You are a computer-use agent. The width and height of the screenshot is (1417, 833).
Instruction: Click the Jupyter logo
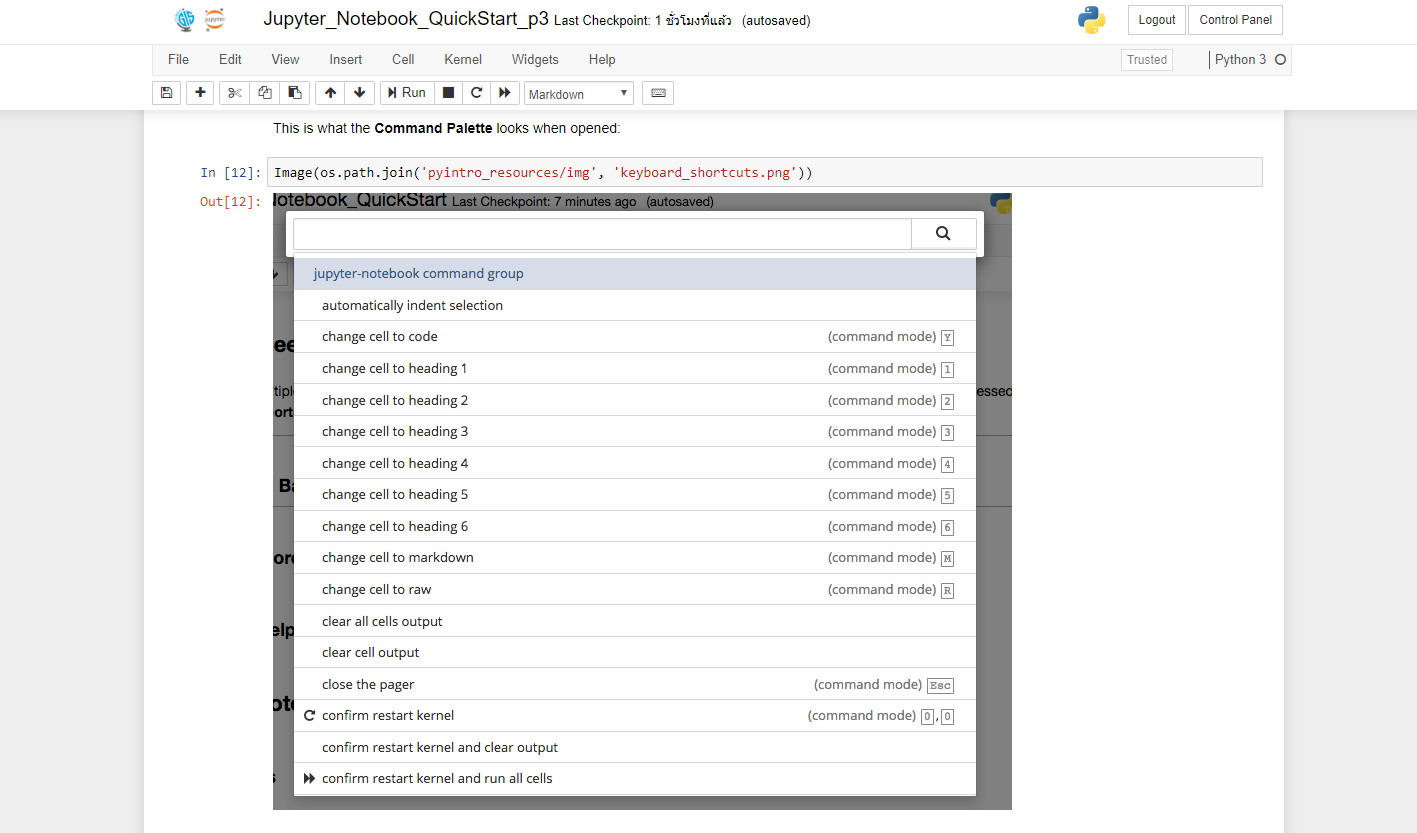tap(213, 19)
